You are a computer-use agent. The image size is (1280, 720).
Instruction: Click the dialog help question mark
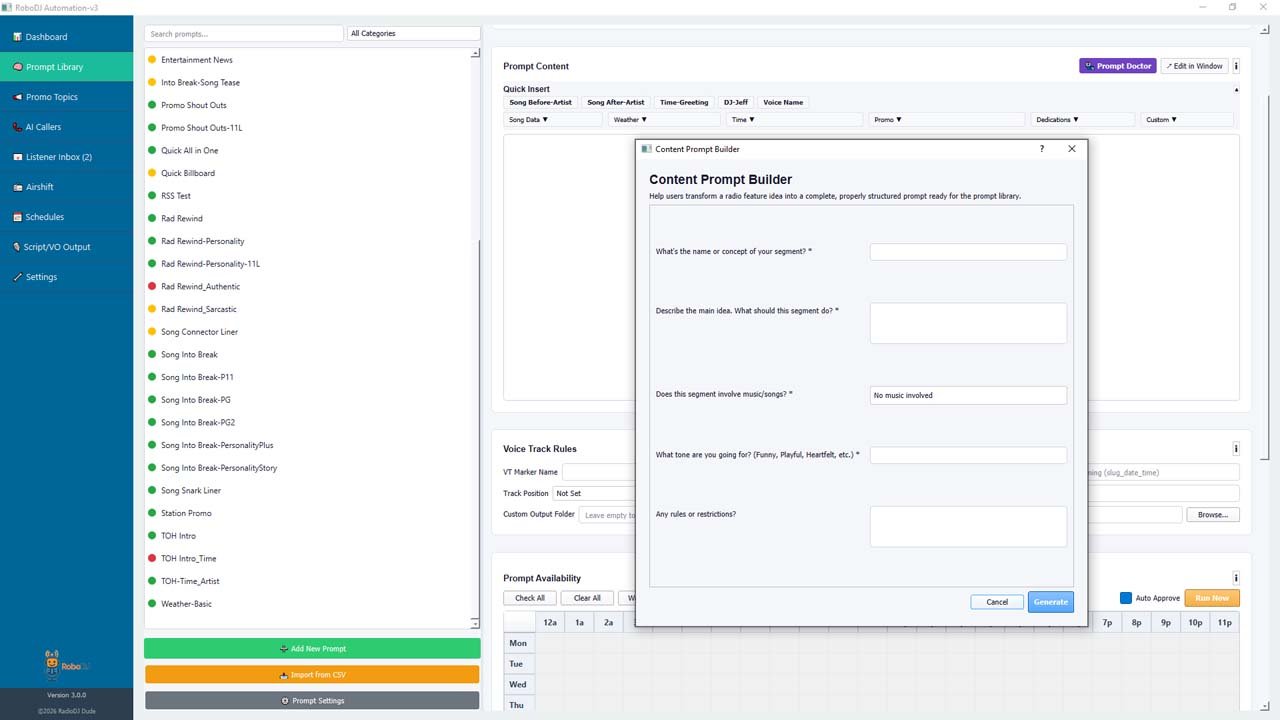pos(1041,149)
